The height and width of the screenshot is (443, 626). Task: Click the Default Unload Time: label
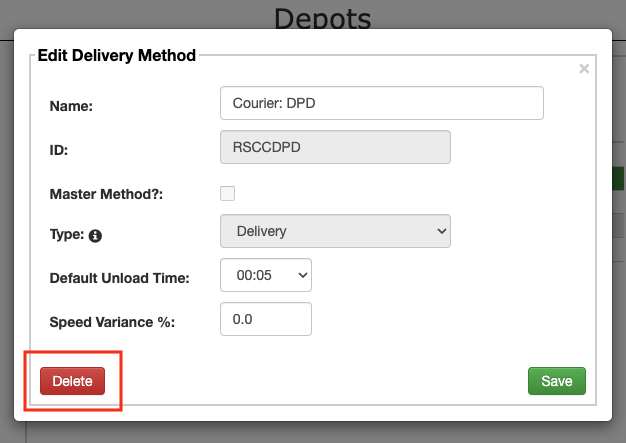(x=119, y=278)
